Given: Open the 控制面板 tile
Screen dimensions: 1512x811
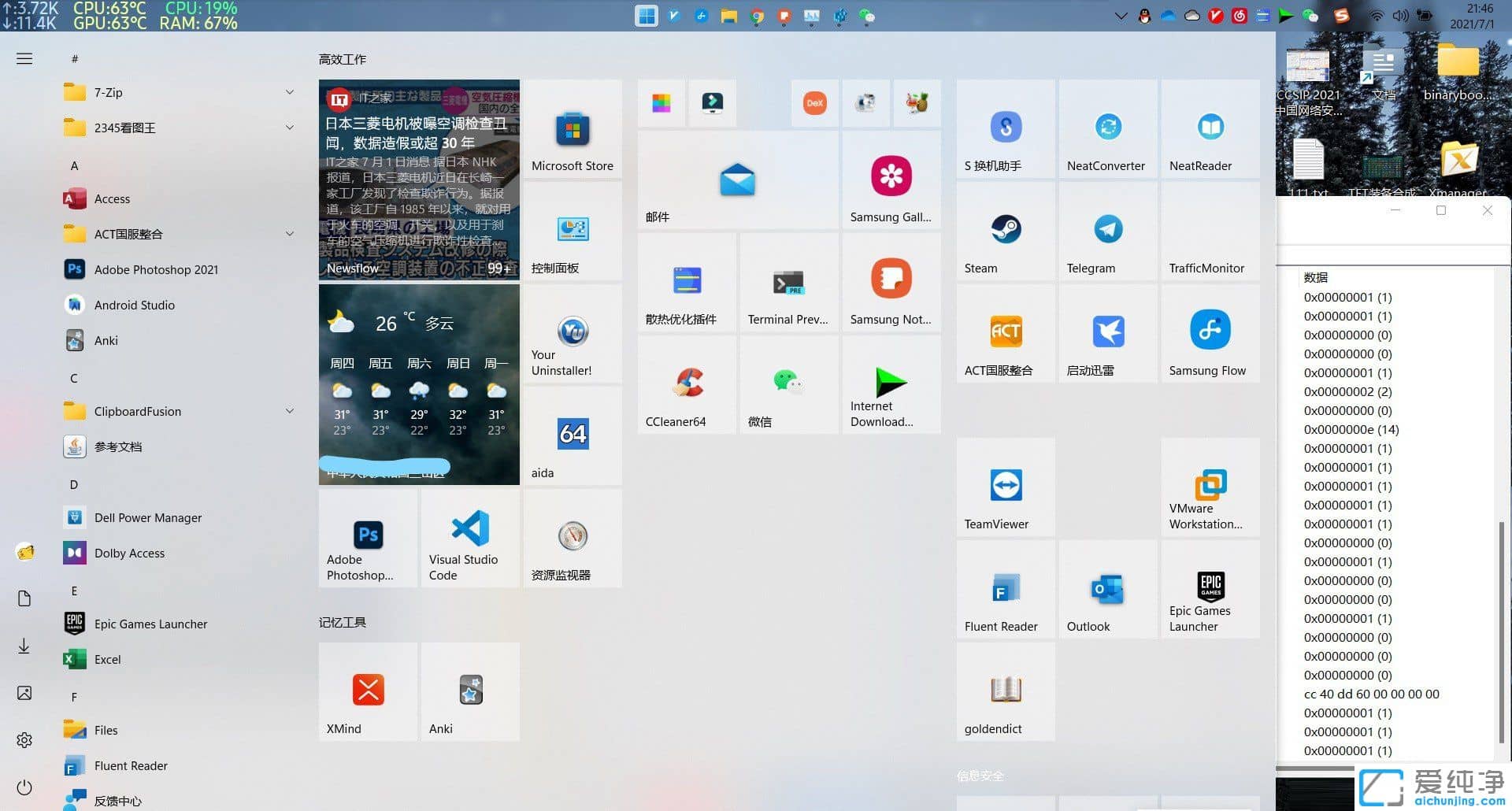Looking at the screenshot, I should coord(573,231).
